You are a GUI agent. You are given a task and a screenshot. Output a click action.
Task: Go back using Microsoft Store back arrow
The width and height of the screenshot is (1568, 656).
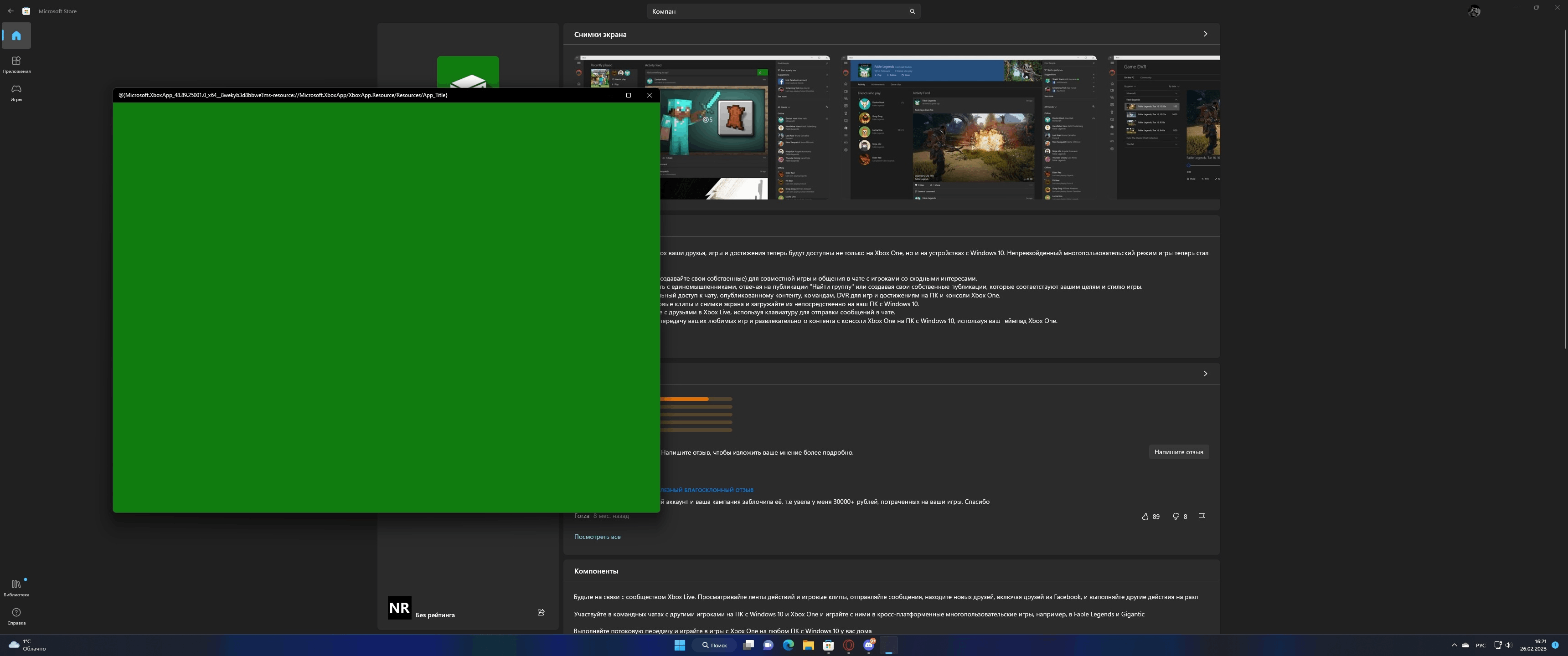click(10, 11)
